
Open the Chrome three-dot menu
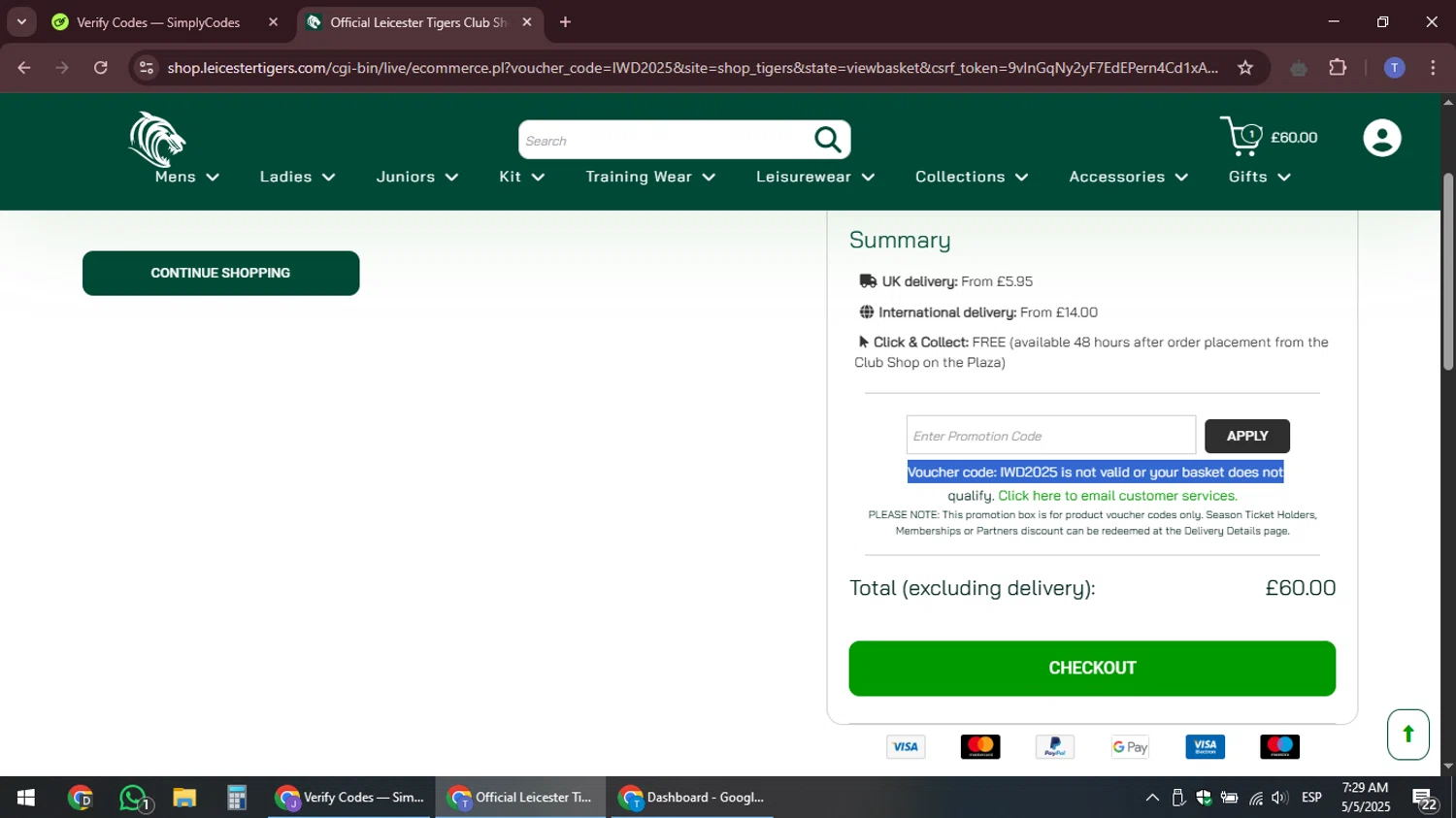pos(1433,68)
